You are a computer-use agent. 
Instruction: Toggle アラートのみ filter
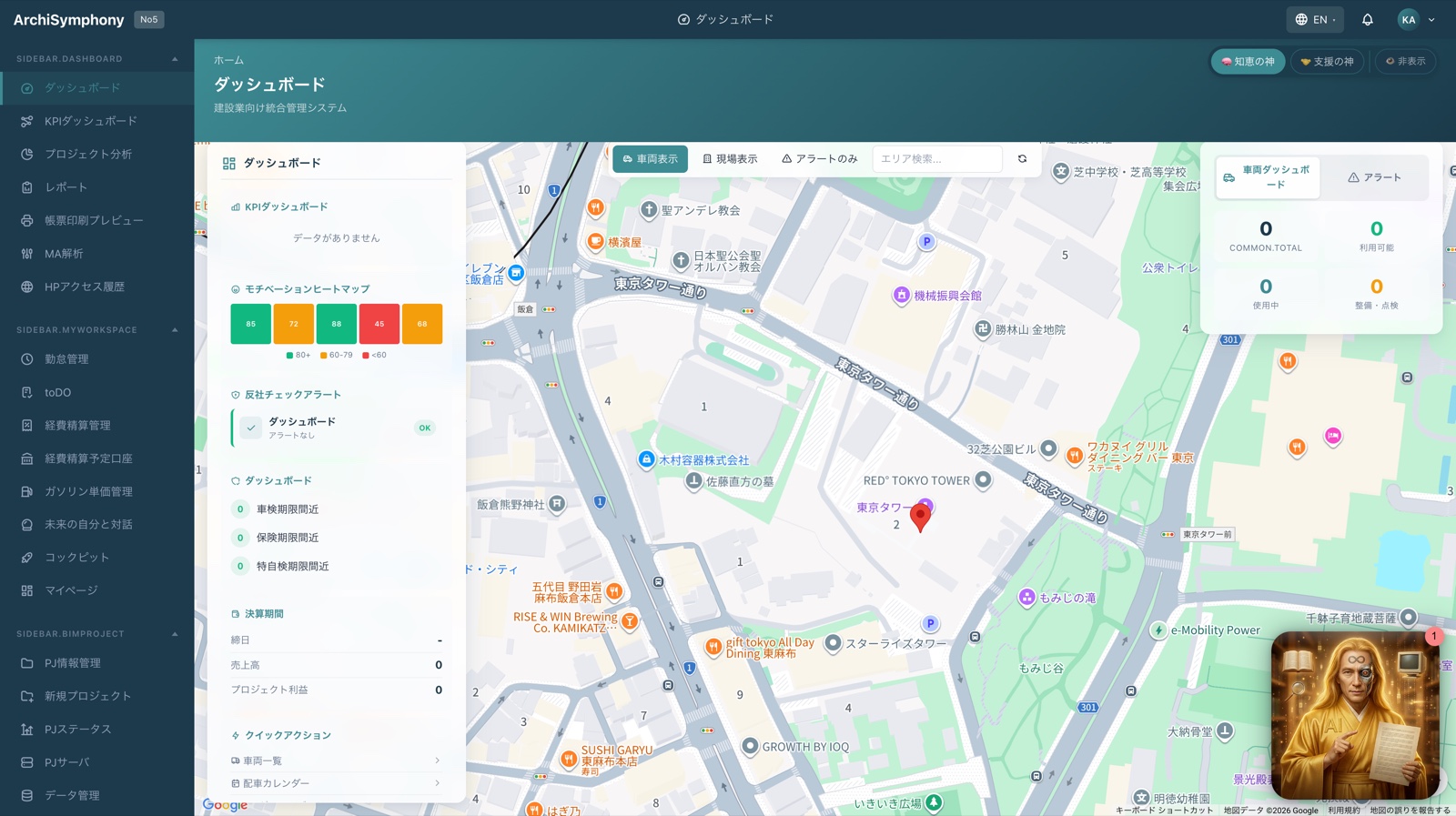coord(819,158)
